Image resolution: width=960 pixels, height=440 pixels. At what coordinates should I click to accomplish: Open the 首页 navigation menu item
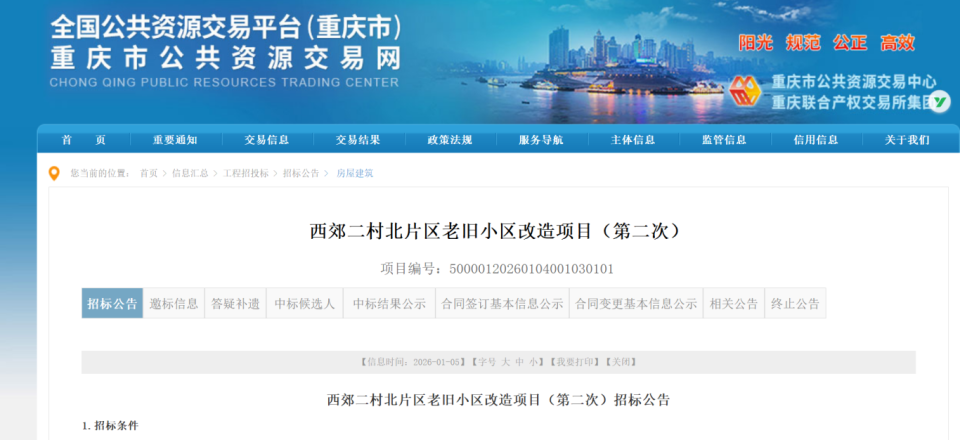click(84, 140)
